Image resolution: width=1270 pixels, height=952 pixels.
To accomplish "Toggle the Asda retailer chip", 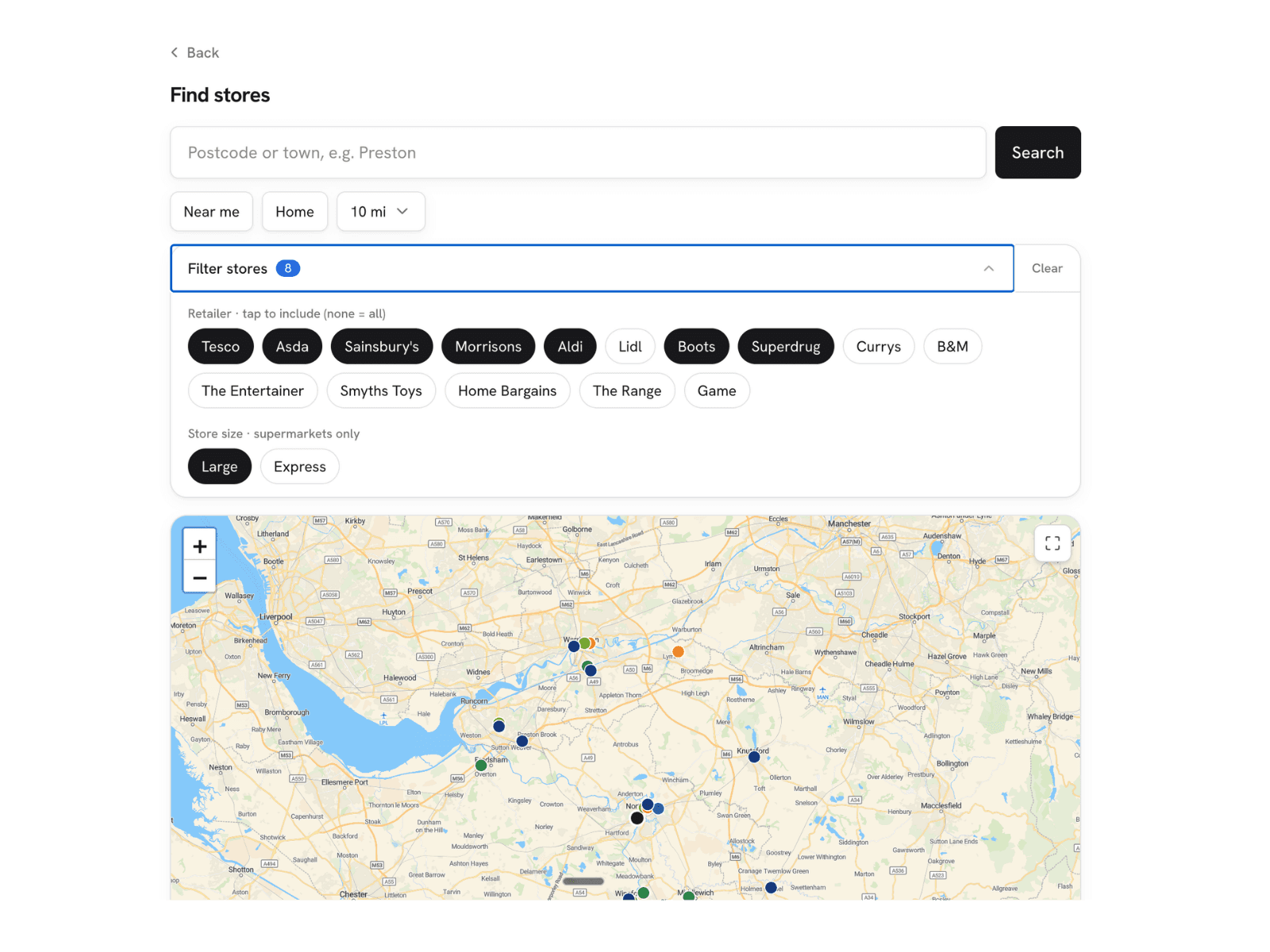I will (292, 347).
